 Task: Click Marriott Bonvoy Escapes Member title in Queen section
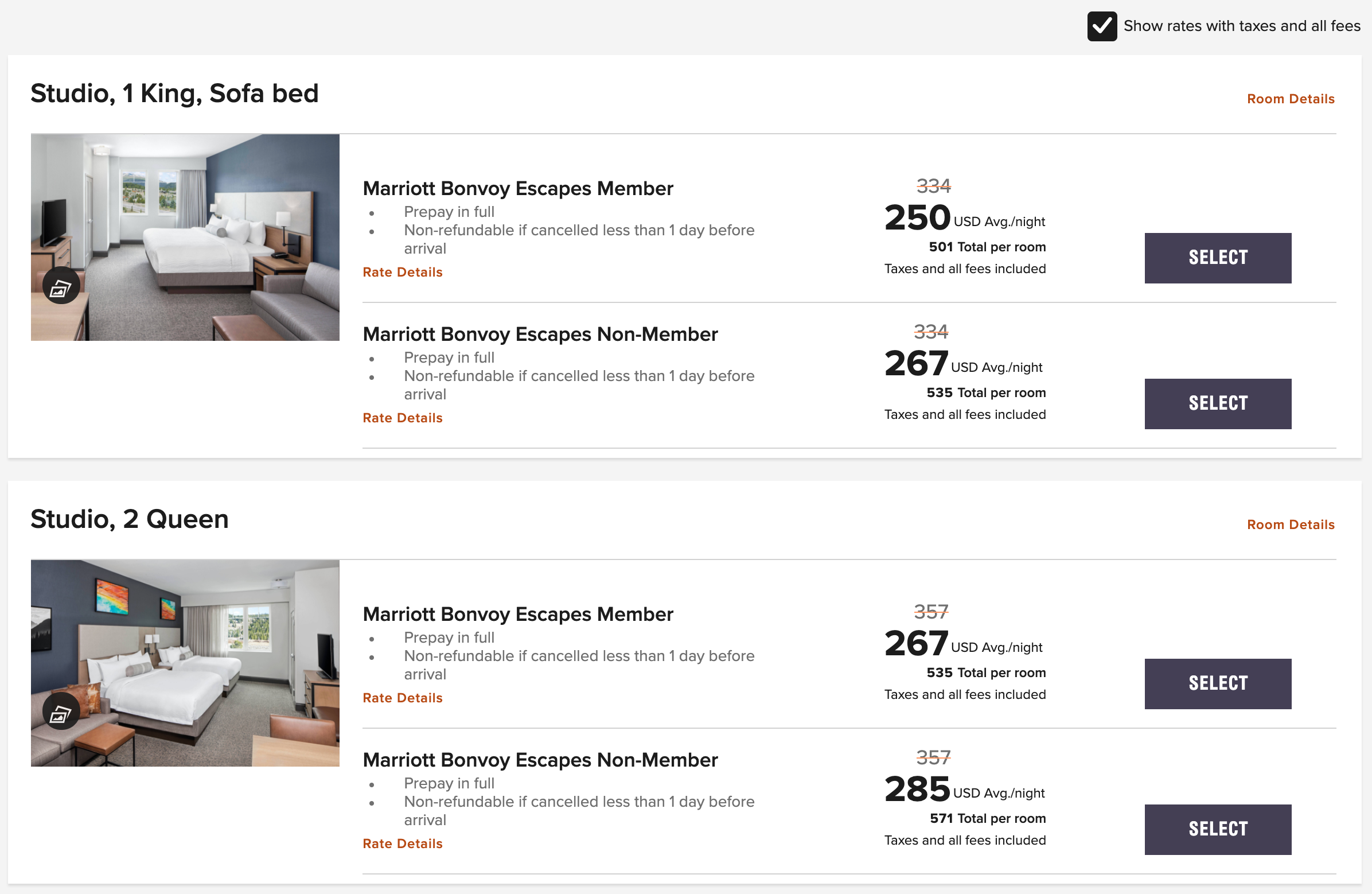click(517, 614)
